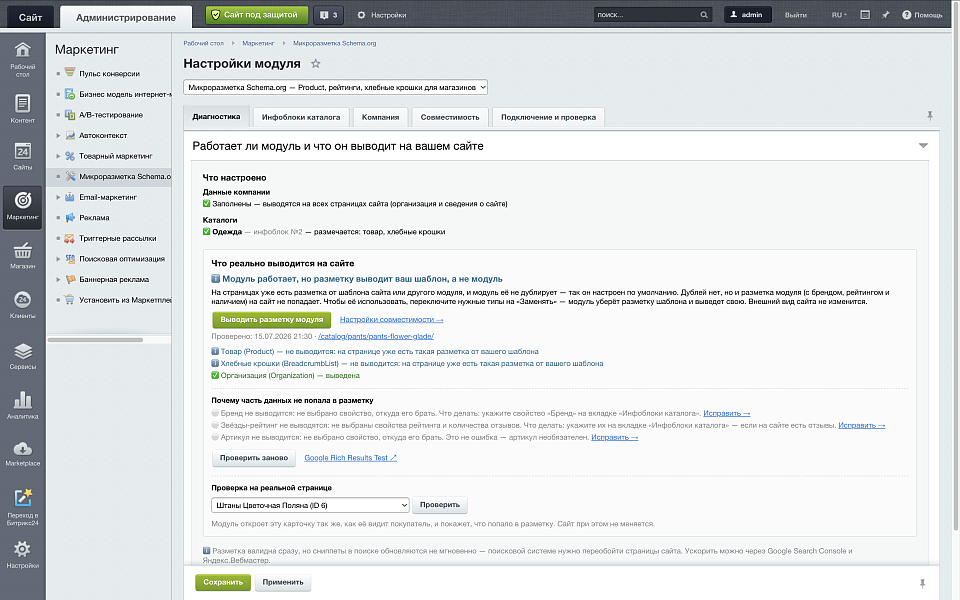Collapse the diagnostics section with arrow
This screenshot has height=600, width=960.
(923, 146)
